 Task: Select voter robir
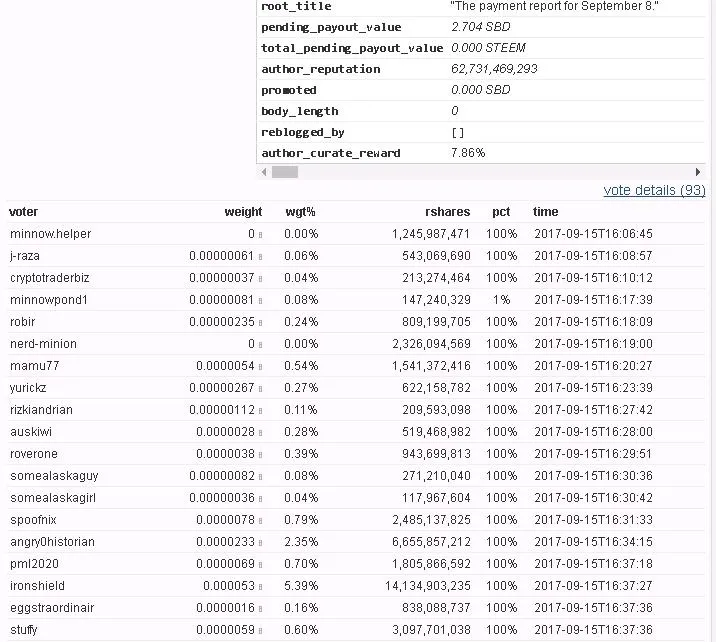pyautogui.click(x=22, y=322)
